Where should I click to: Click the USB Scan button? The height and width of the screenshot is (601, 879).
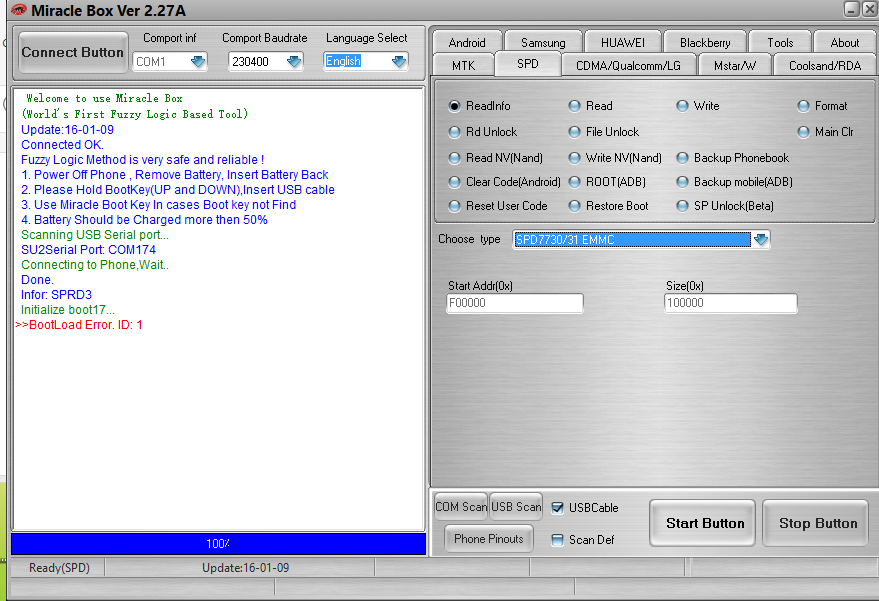(516, 507)
